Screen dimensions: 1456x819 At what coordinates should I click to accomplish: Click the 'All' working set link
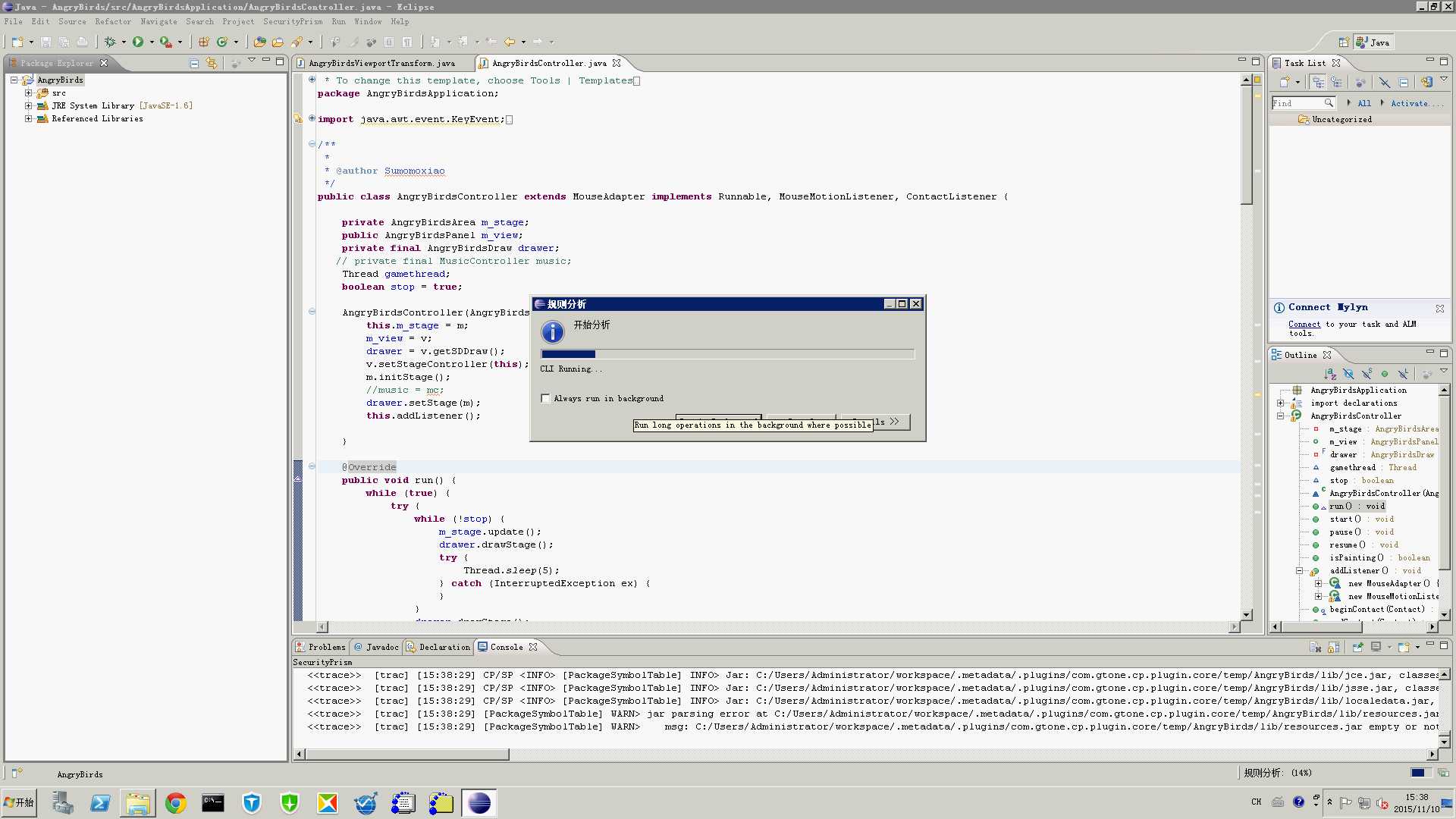click(x=1364, y=103)
